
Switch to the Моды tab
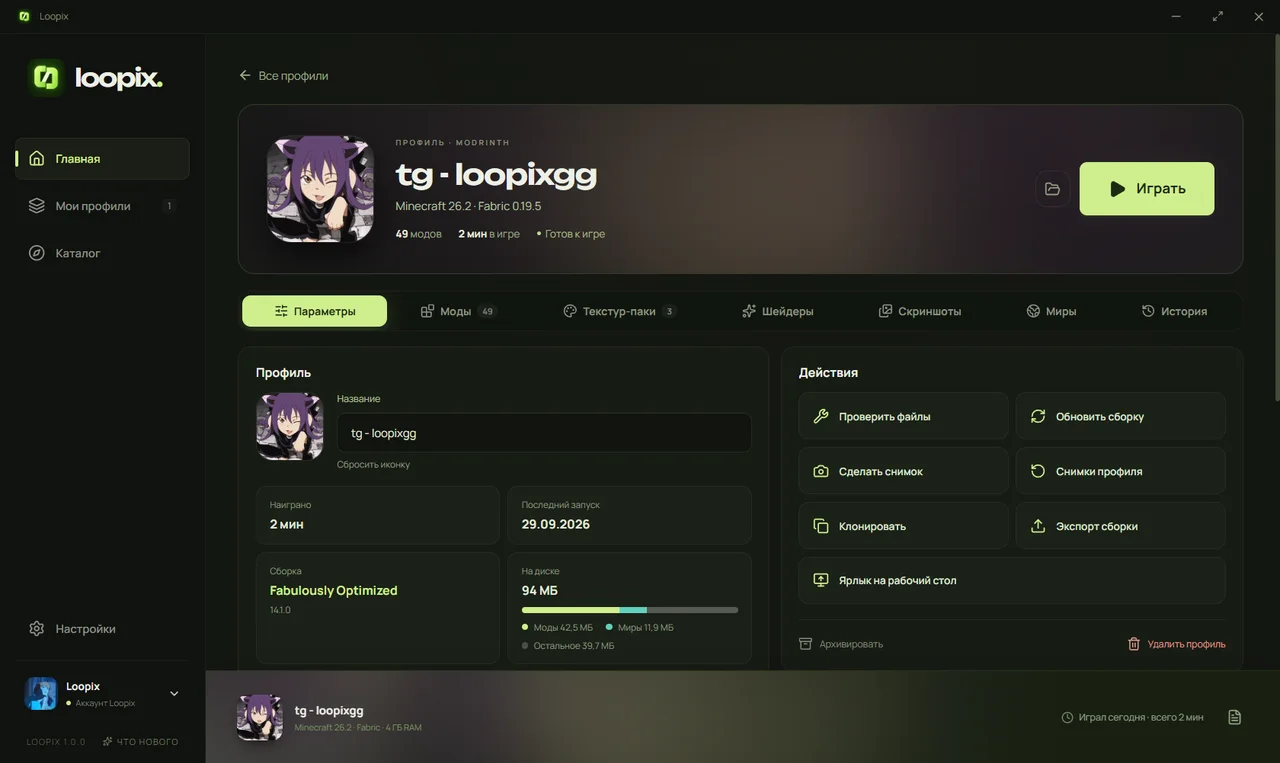pyautogui.click(x=458, y=311)
